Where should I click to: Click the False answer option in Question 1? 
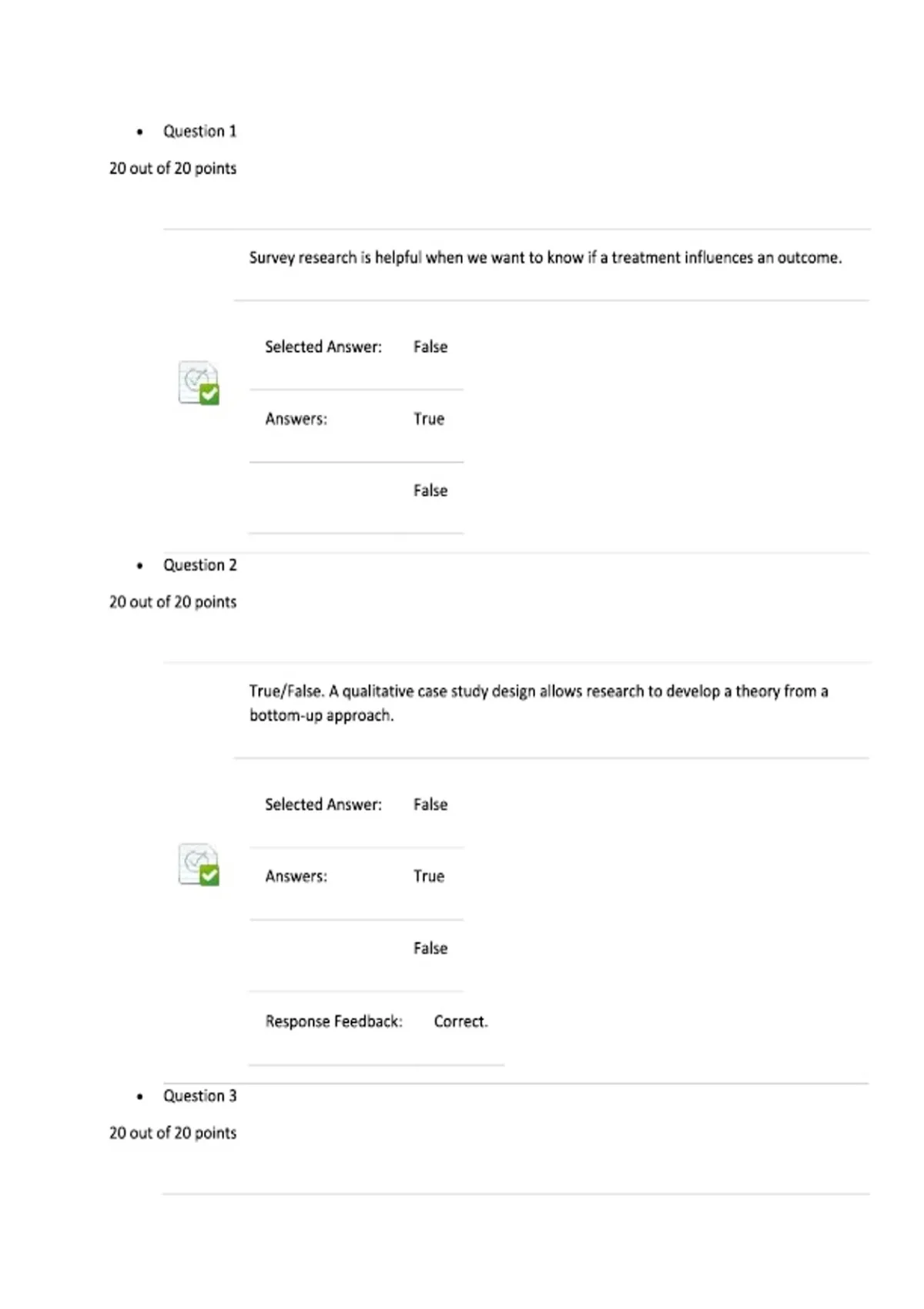pos(430,490)
